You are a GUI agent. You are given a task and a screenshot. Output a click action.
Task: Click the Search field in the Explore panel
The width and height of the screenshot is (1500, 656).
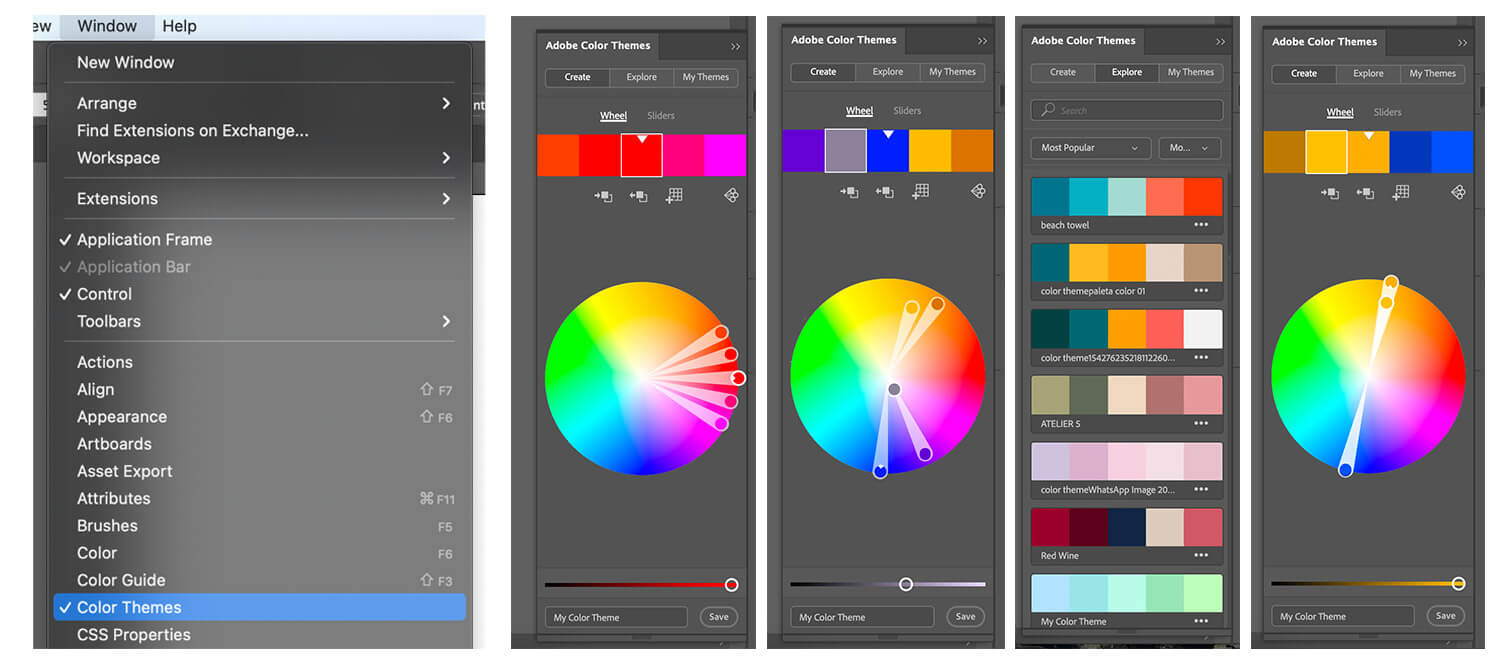1127,110
